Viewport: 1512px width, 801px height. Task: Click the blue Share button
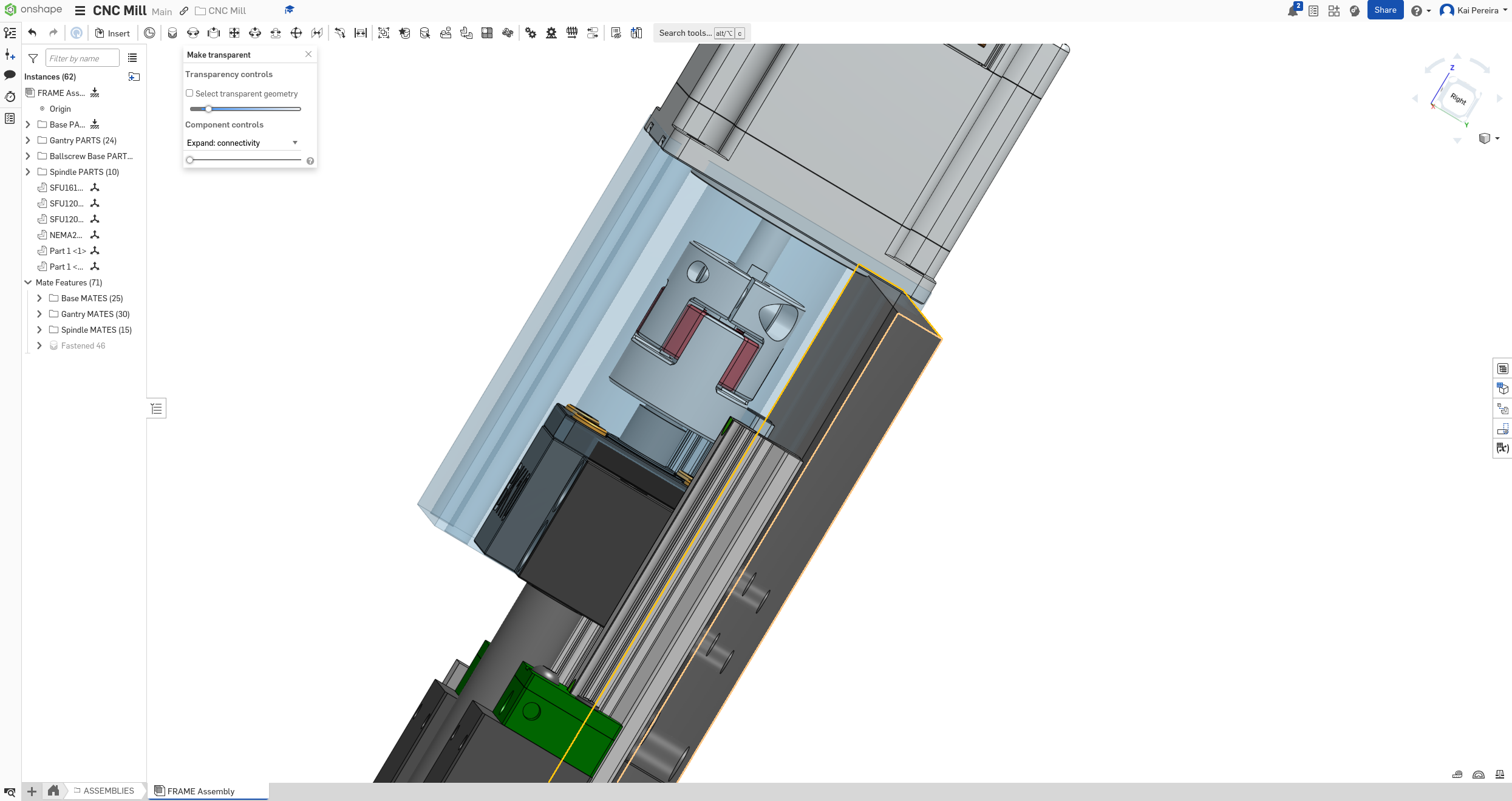[x=1385, y=10]
